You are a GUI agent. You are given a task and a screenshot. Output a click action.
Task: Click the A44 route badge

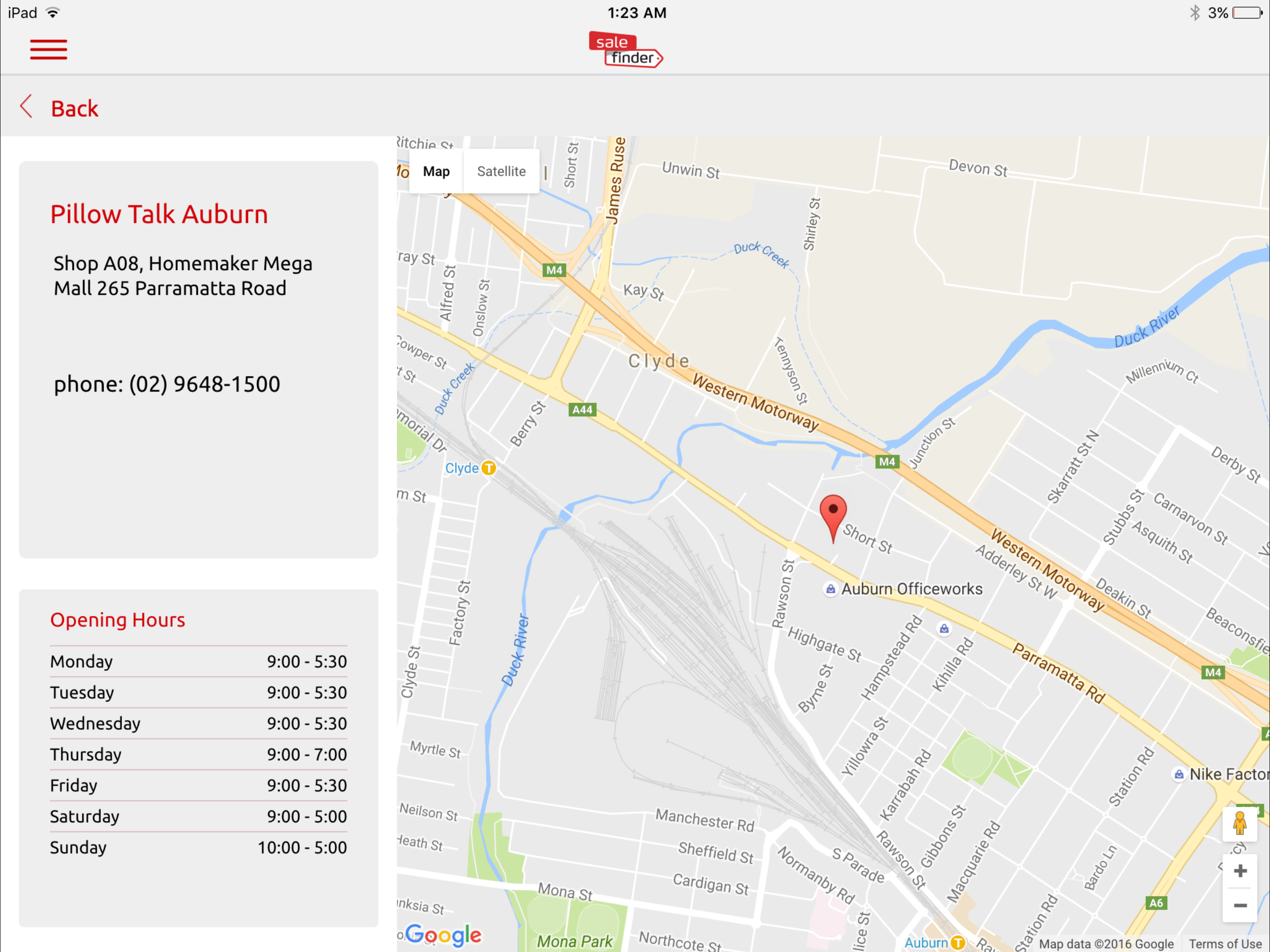[x=582, y=410]
